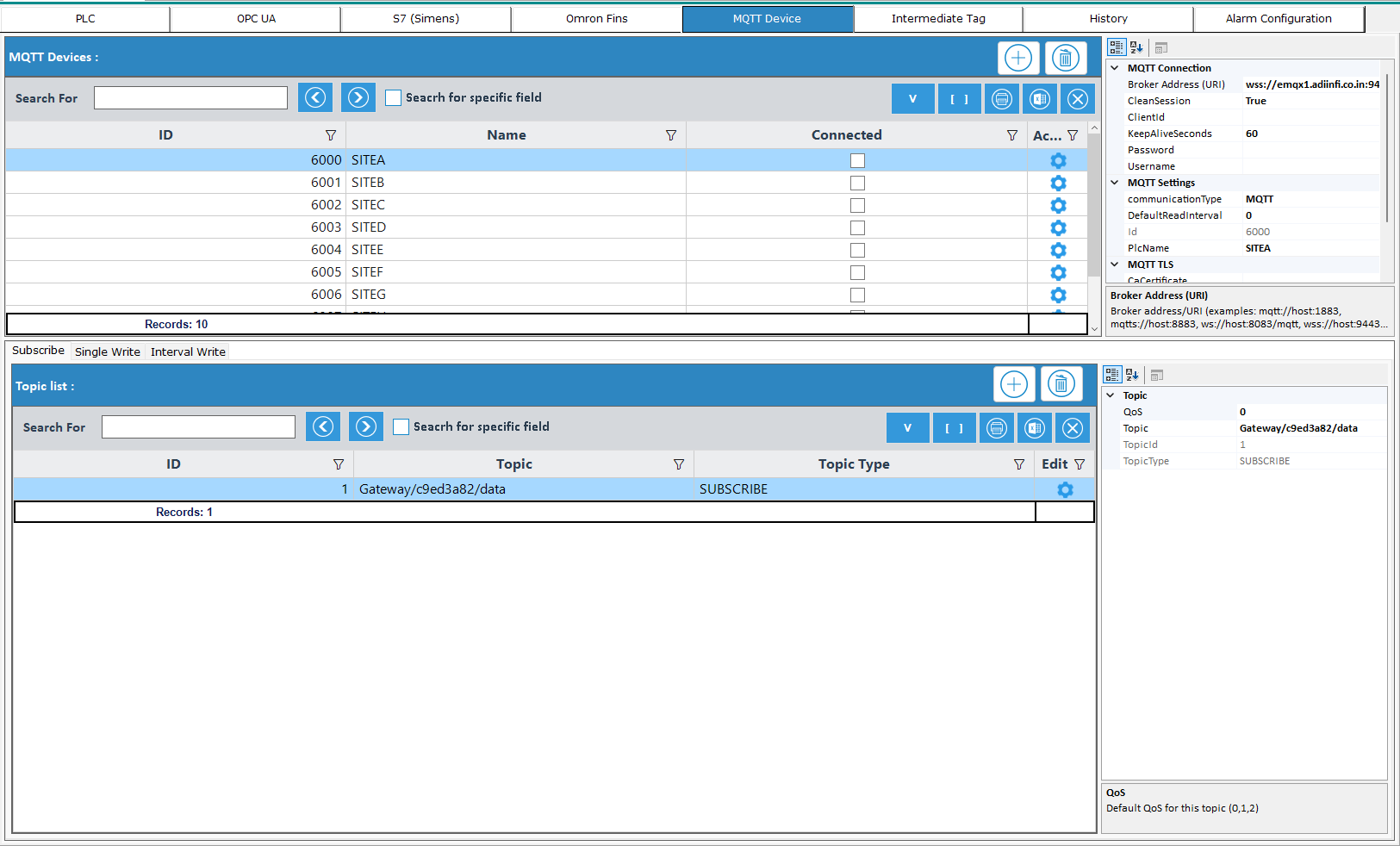This screenshot has height=846, width=1400.
Task: Check 'Search for specific field' in Topic list
Action: coord(401,427)
